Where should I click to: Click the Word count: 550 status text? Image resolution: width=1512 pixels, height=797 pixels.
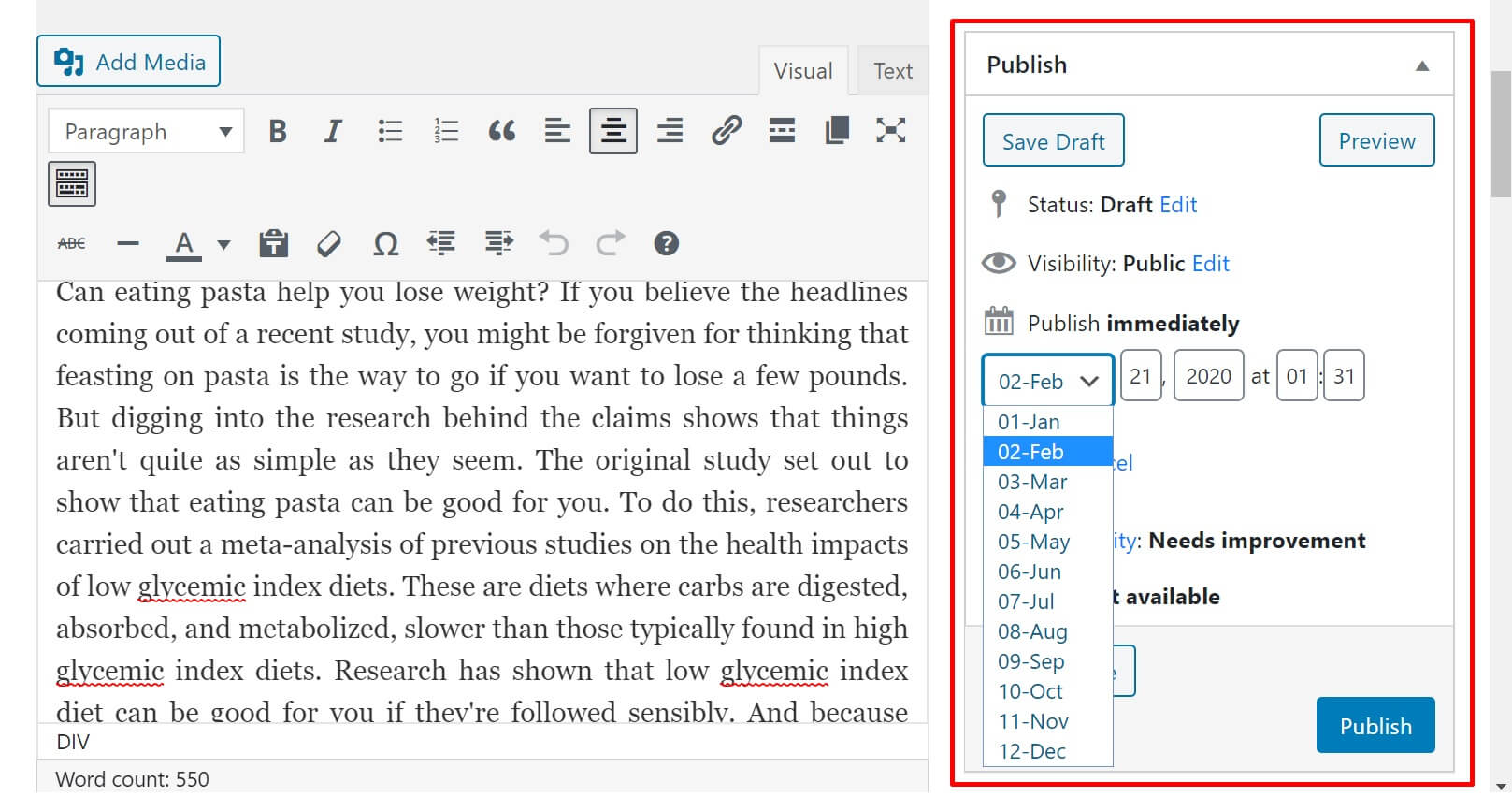coord(132,779)
